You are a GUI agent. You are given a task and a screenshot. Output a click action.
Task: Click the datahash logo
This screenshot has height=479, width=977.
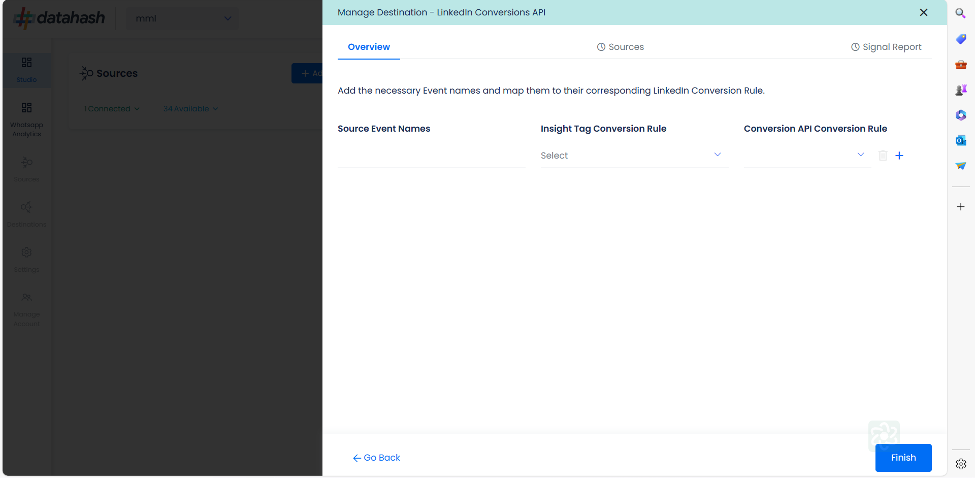coord(59,17)
